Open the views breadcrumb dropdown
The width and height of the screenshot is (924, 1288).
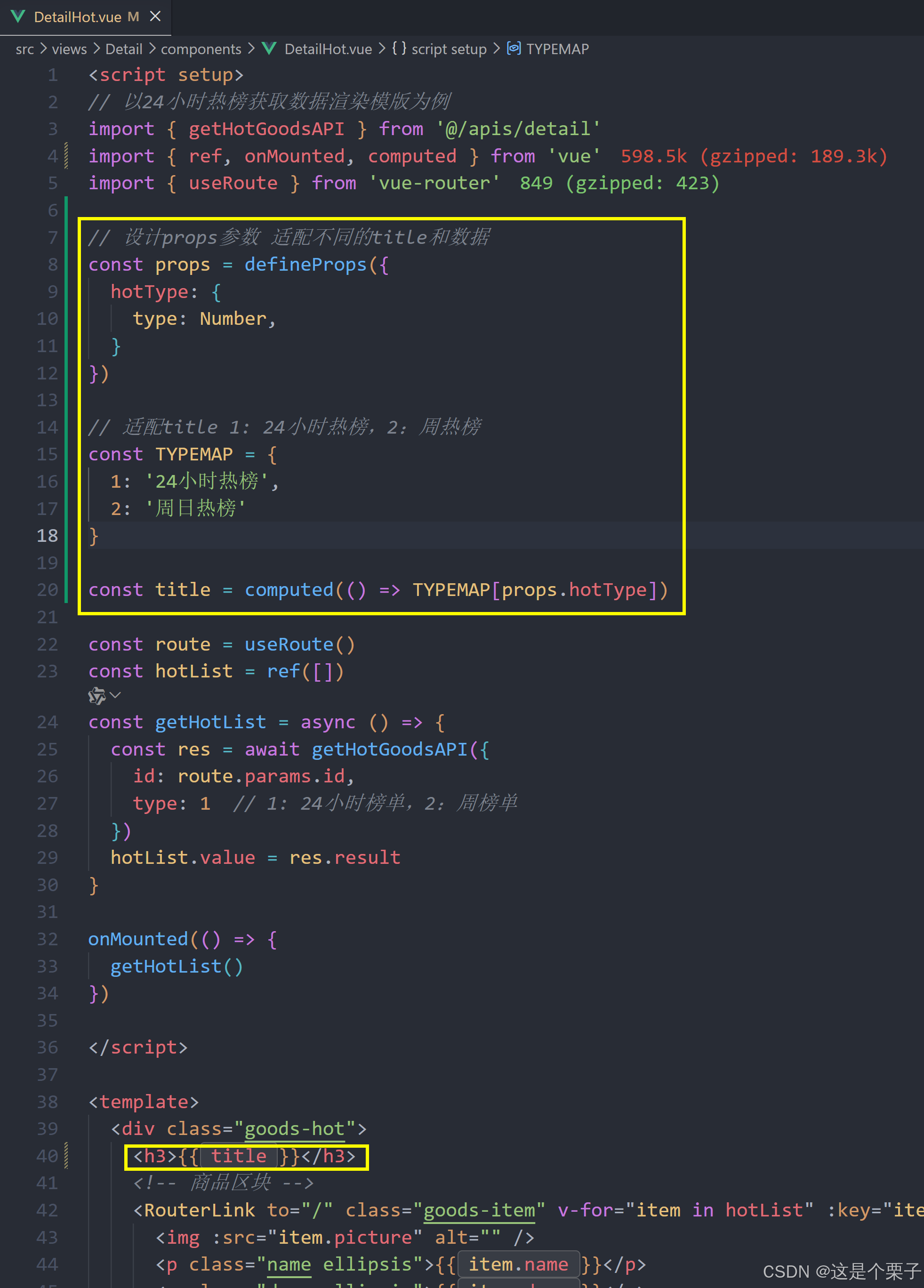tap(69, 49)
